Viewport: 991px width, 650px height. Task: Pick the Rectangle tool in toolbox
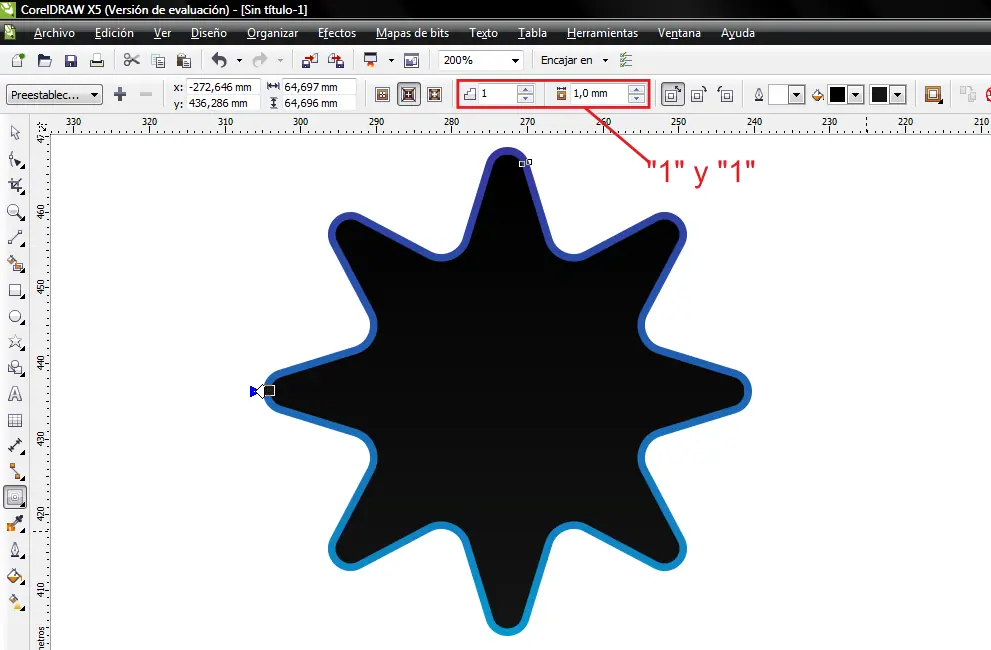(15, 290)
